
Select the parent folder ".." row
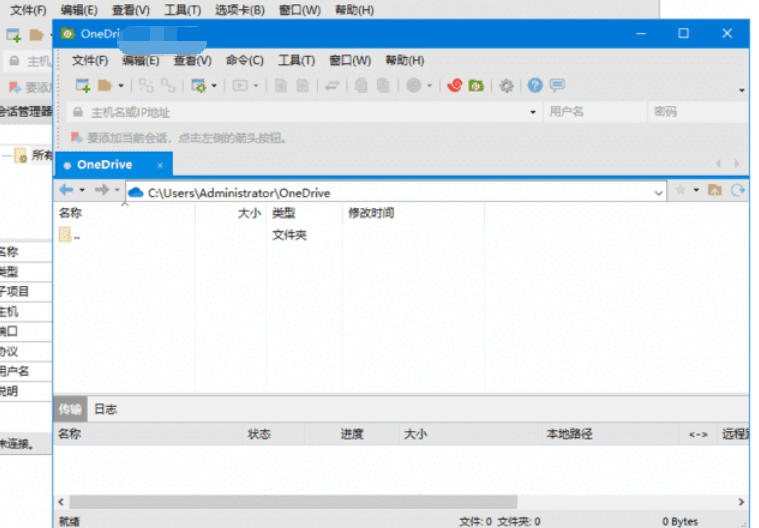[x=269, y=235]
